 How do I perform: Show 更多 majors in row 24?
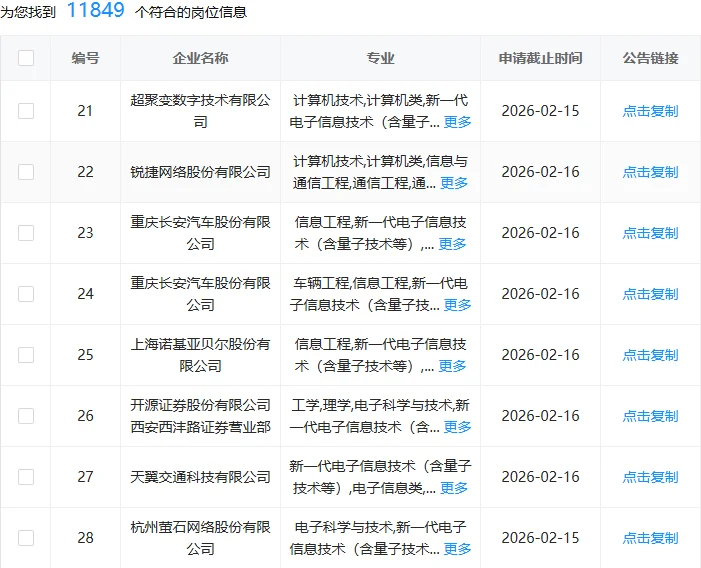[457, 305]
